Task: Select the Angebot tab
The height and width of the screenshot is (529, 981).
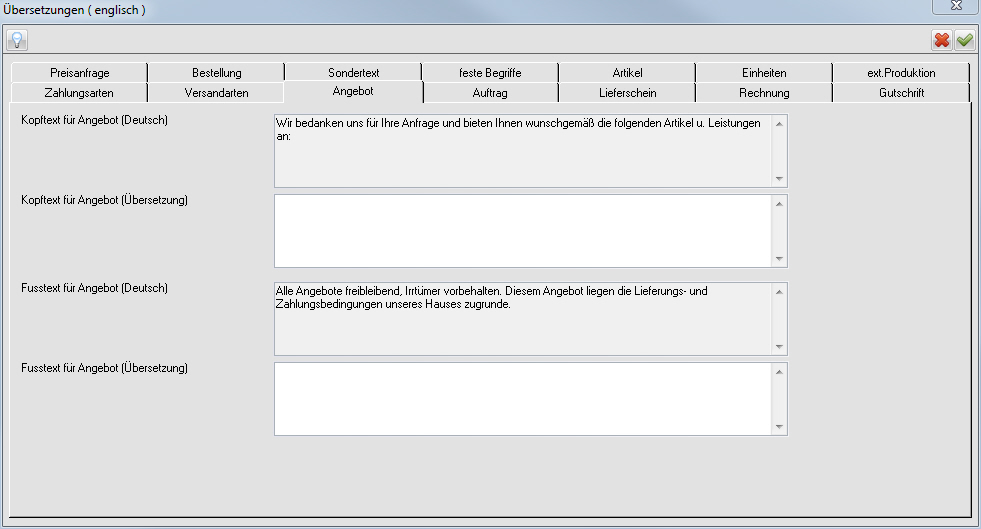Action: [353, 91]
